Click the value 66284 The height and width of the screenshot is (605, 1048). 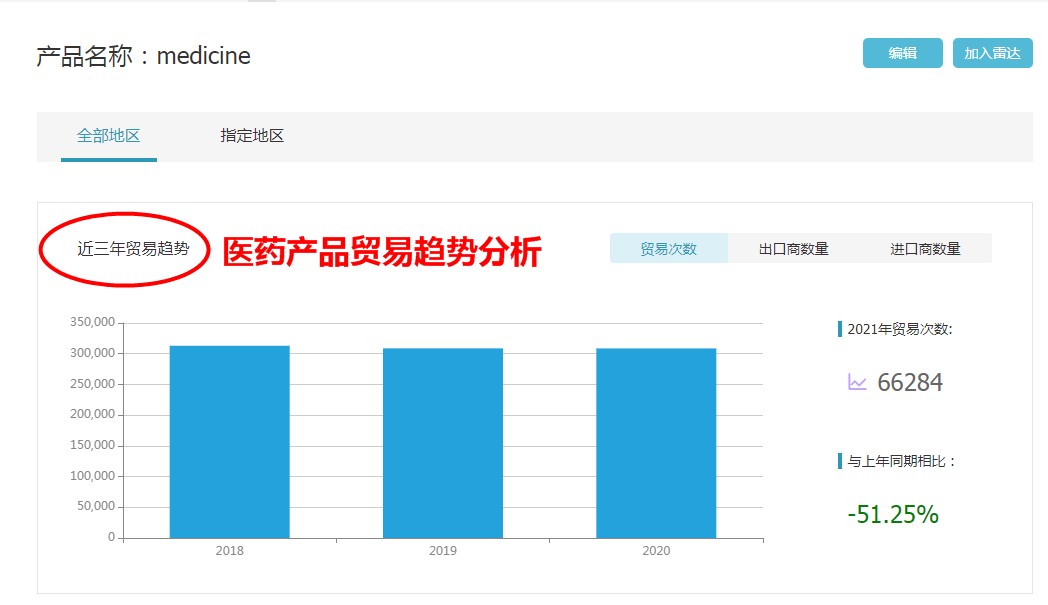910,382
